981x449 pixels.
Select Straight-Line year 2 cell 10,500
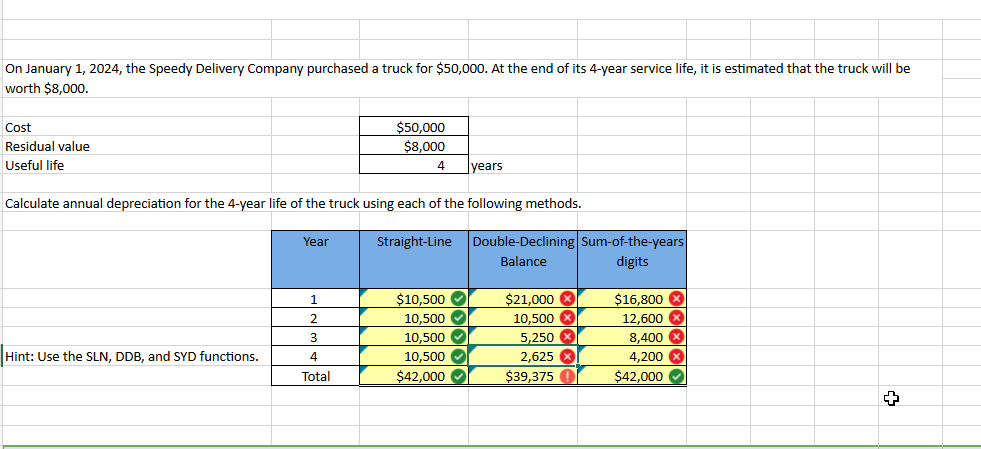tap(414, 318)
